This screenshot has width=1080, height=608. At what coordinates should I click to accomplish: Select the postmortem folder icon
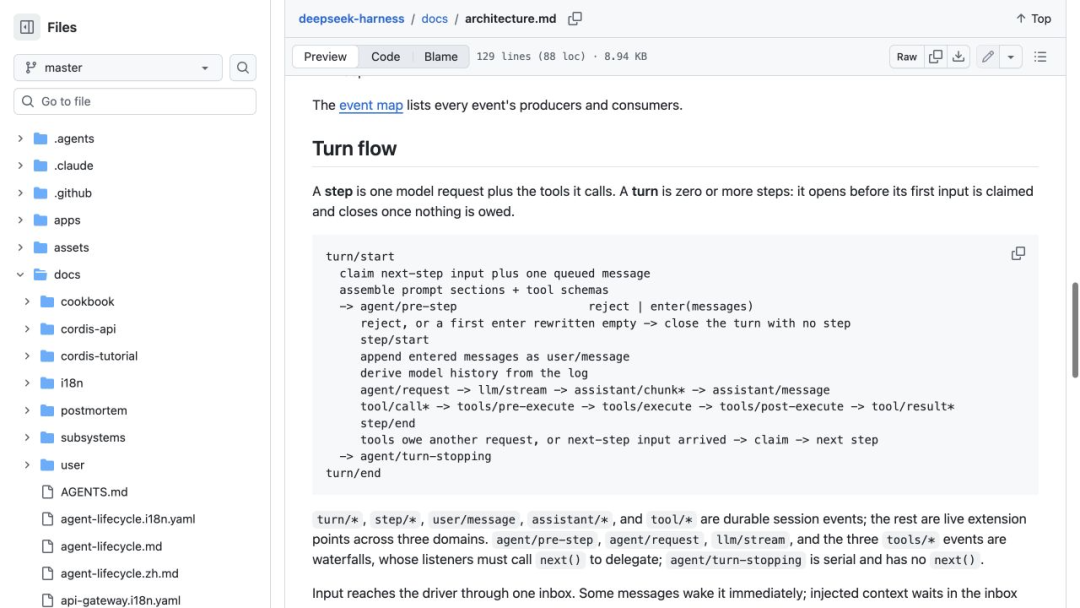pyautogui.click(x=48, y=410)
